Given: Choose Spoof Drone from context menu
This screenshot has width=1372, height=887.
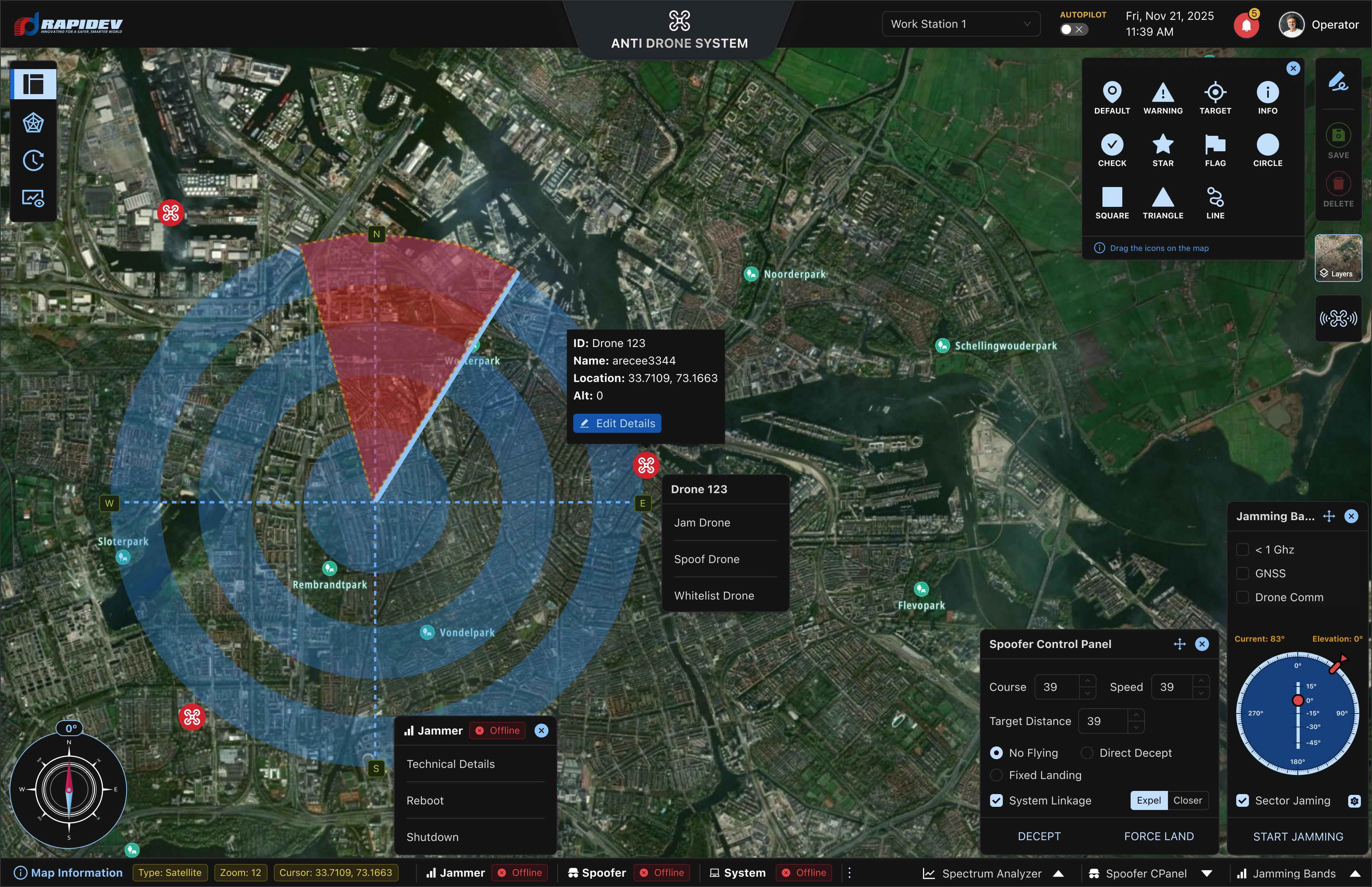Looking at the screenshot, I should [x=706, y=559].
